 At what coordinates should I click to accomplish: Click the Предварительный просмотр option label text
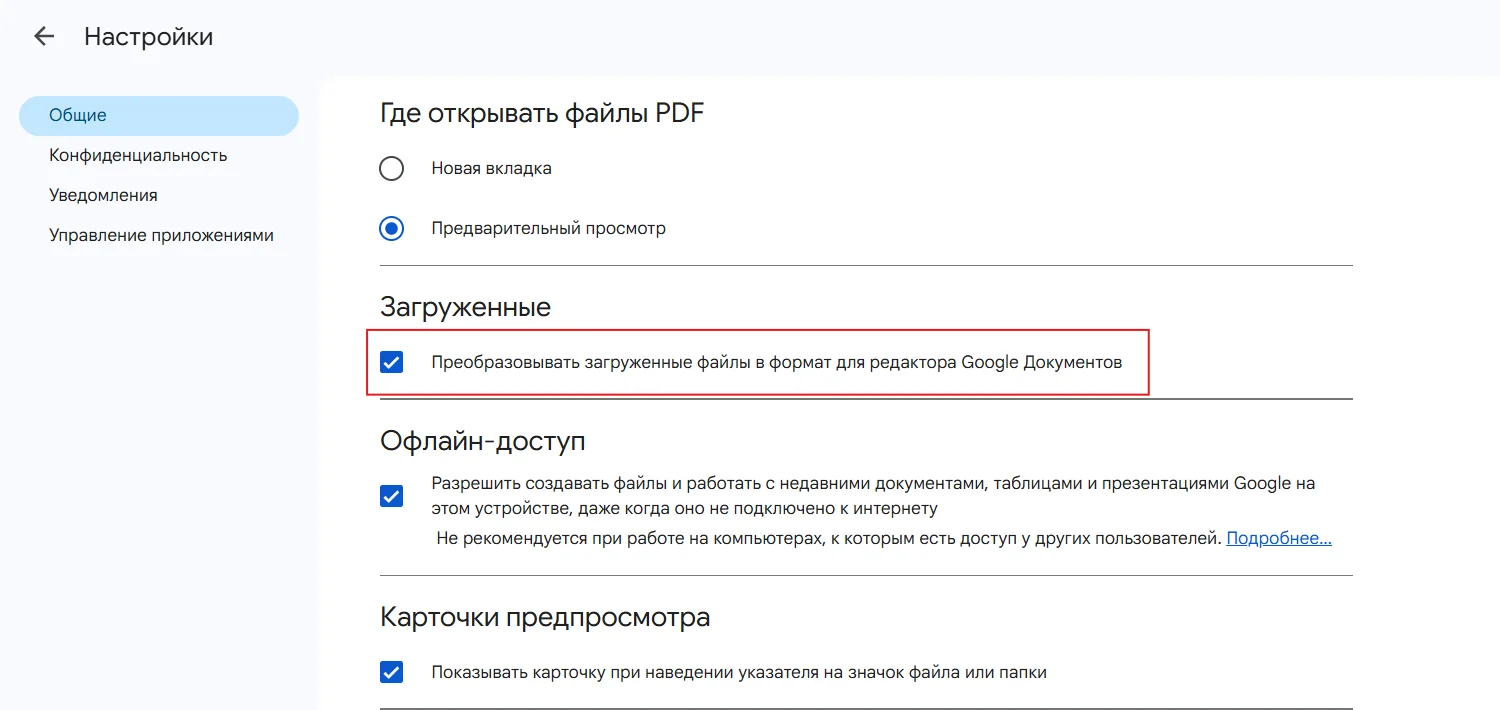pos(548,228)
